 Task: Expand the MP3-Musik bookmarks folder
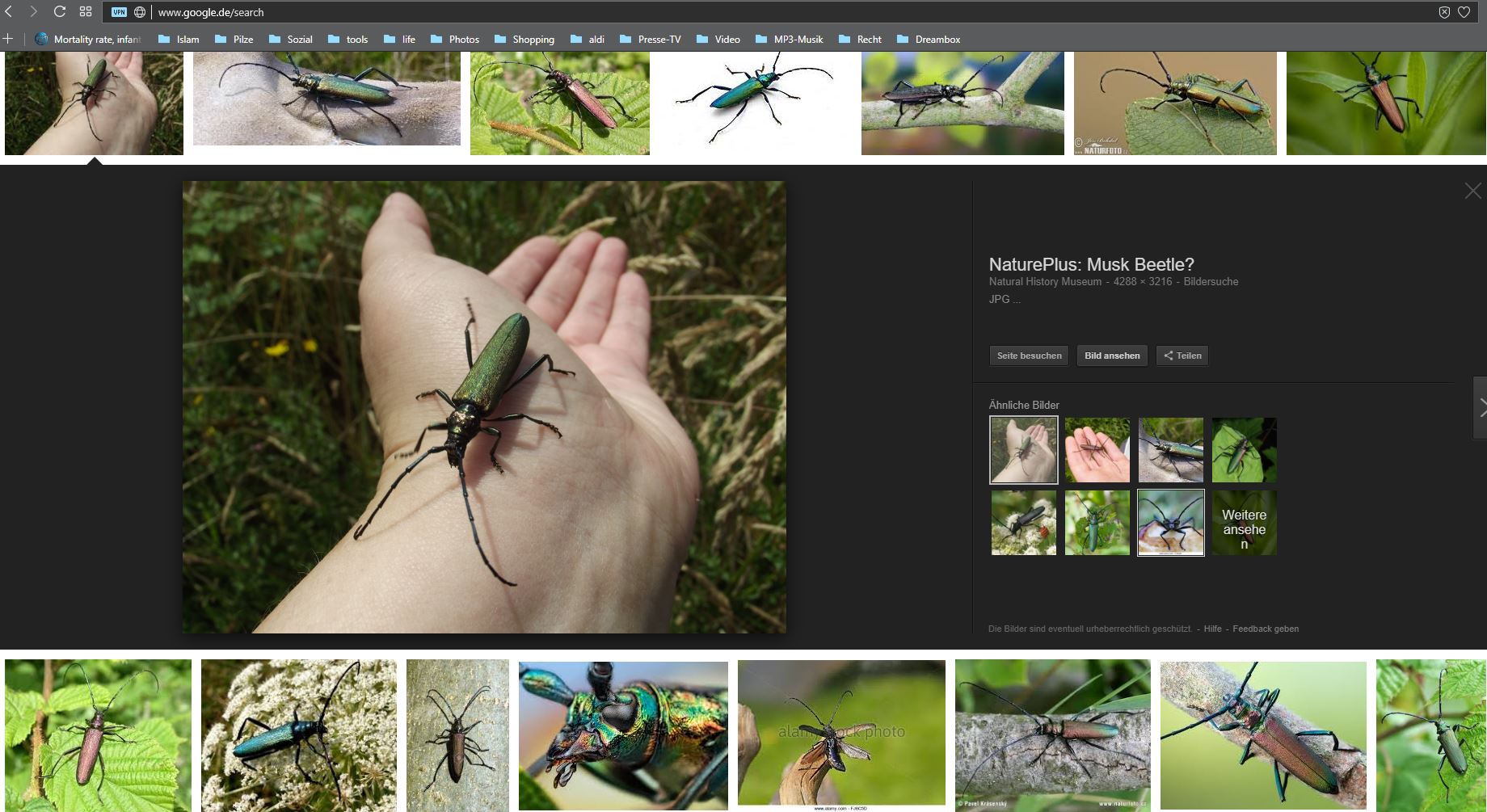[x=790, y=39]
